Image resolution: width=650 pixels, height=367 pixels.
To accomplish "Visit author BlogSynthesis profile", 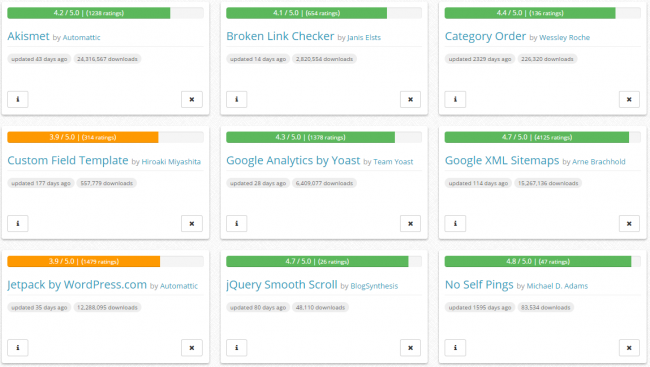I will pyautogui.click(x=374, y=286).
